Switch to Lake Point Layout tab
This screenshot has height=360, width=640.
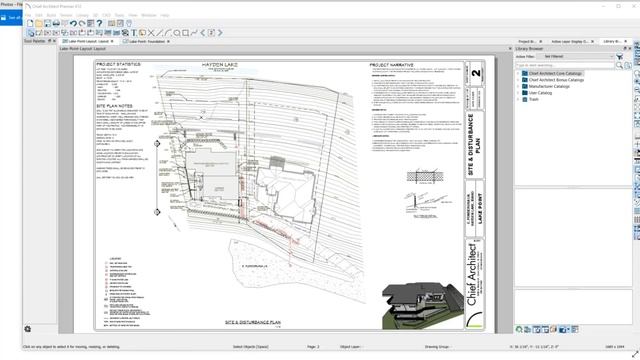pos(88,42)
